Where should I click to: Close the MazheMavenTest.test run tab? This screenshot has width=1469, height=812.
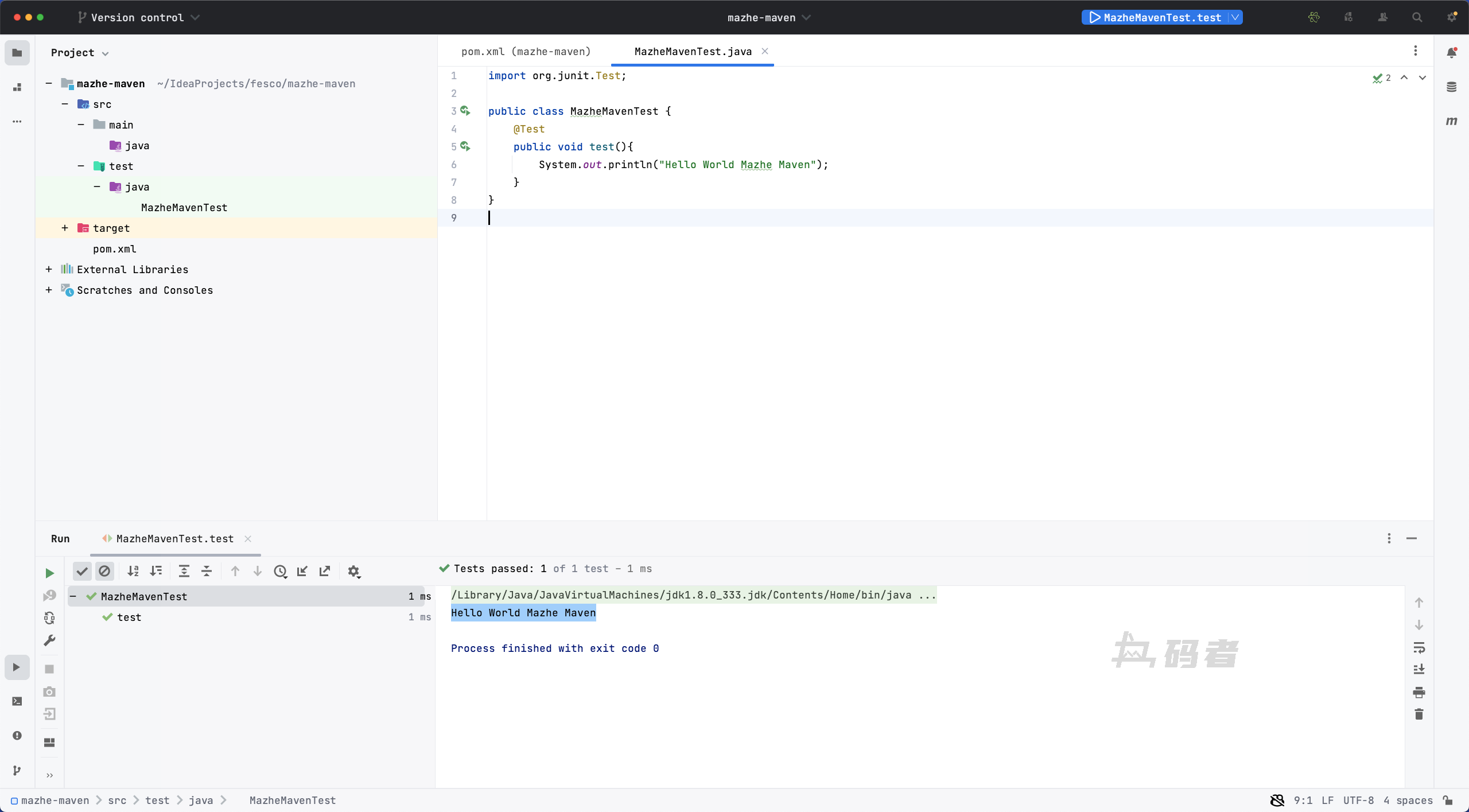pos(248,538)
